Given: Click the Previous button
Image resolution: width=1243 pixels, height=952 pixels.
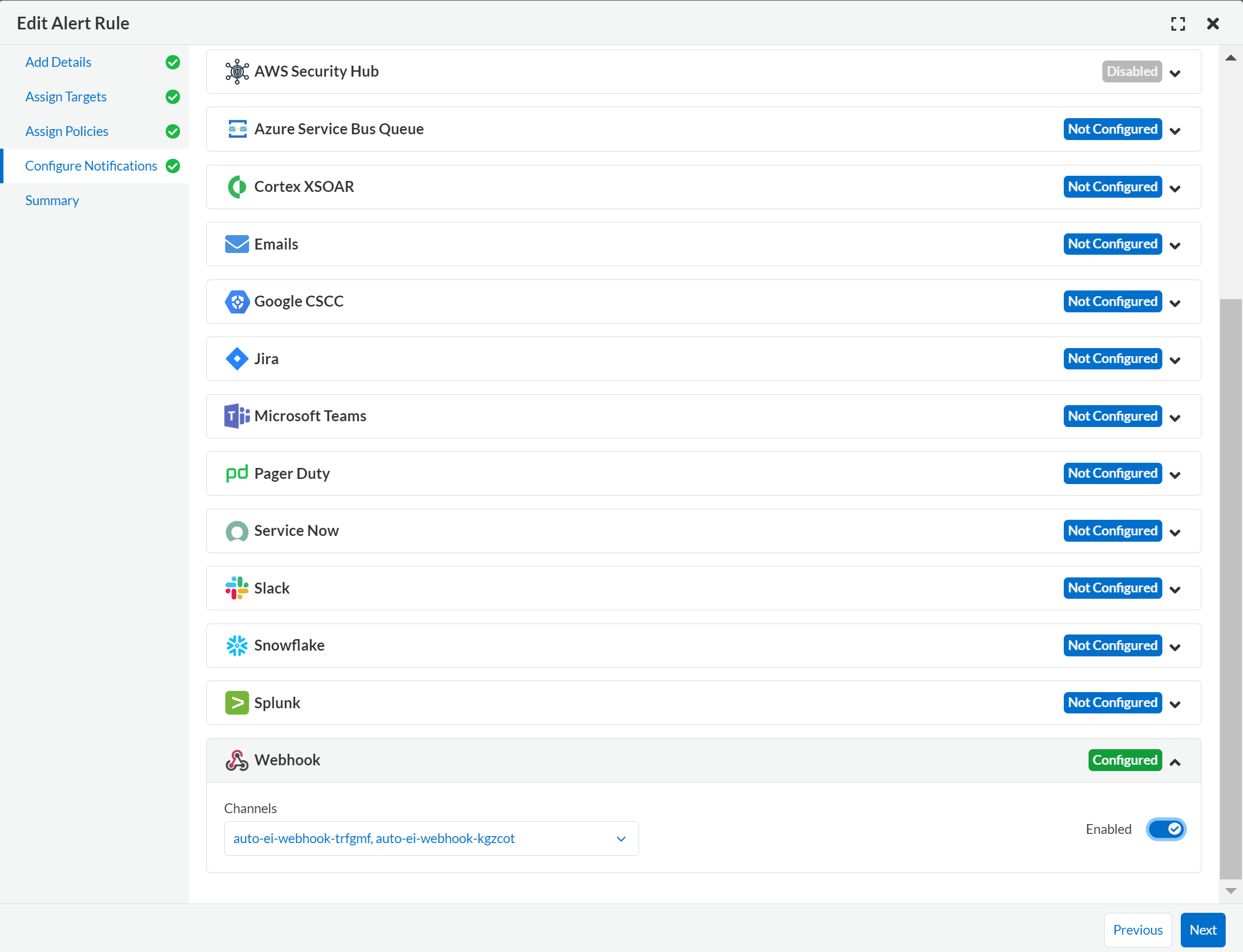Looking at the screenshot, I should coord(1138,930).
